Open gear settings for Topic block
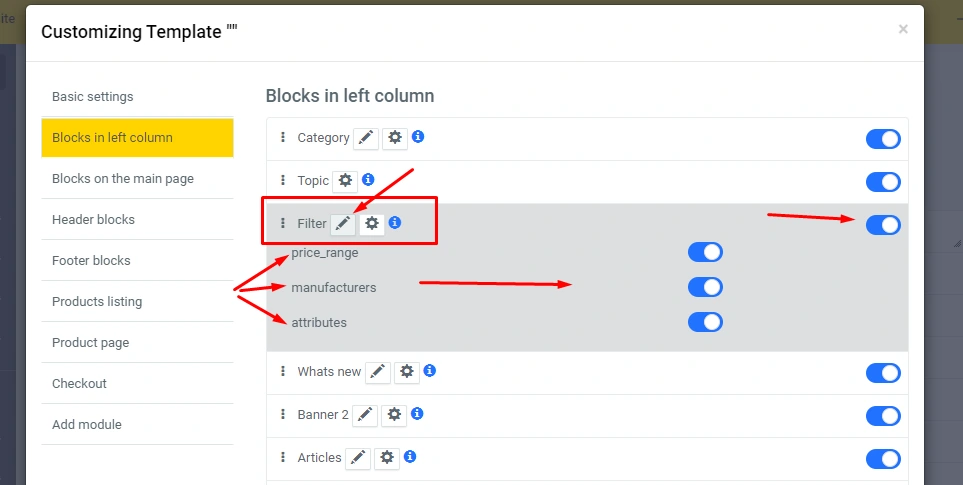Screen dimensions: 963x485 pyautogui.click(x=345, y=181)
